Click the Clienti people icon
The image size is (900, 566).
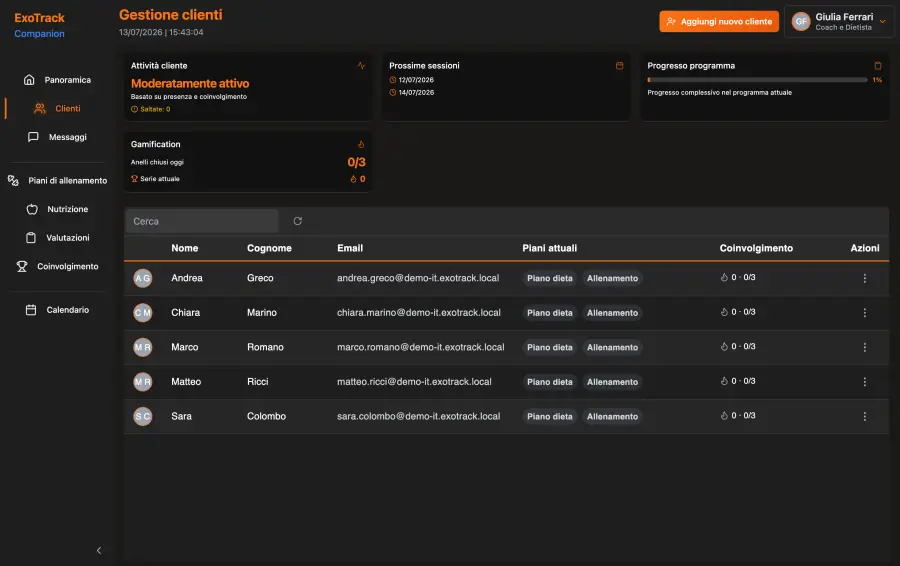pyautogui.click(x=40, y=108)
